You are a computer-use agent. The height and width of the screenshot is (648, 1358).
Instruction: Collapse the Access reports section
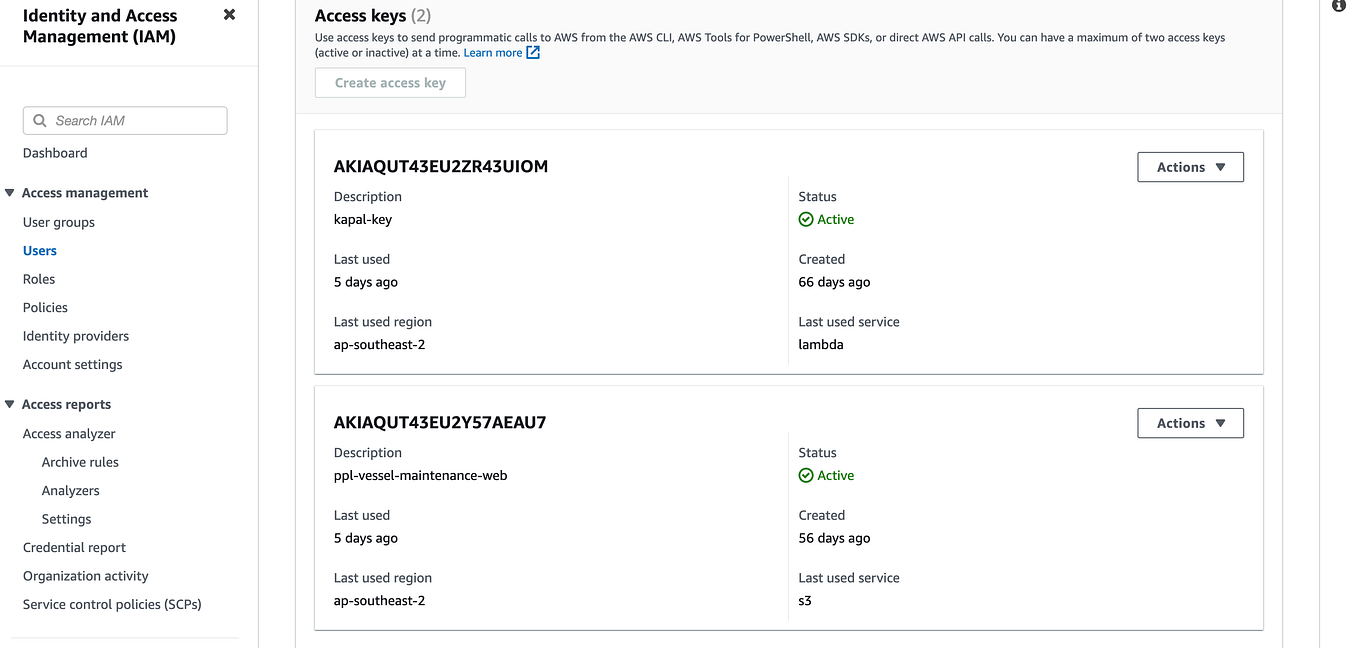pyautogui.click(x=10, y=404)
